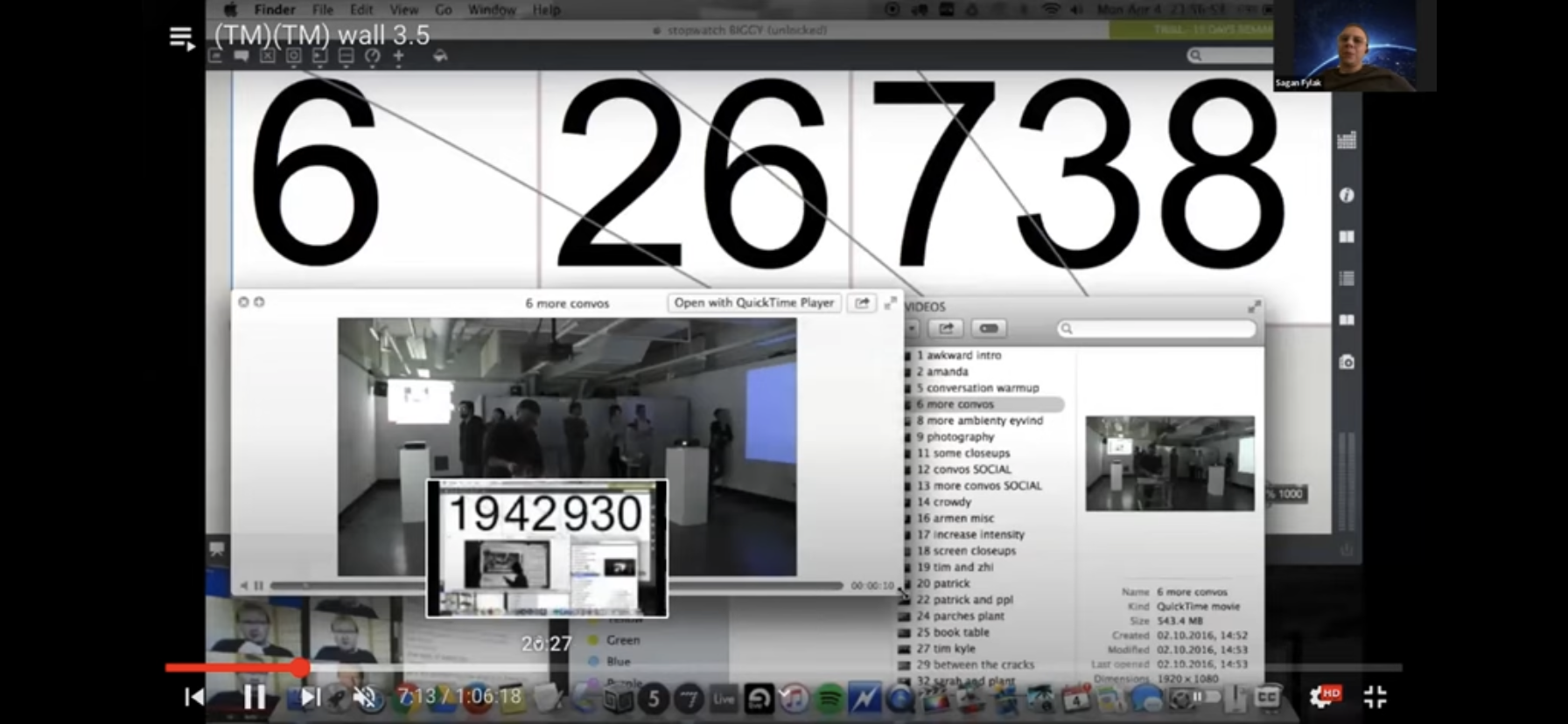This screenshot has height=724, width=1568.
Task: Select file 12 convos SOCIAL
Action: (963, 470)
